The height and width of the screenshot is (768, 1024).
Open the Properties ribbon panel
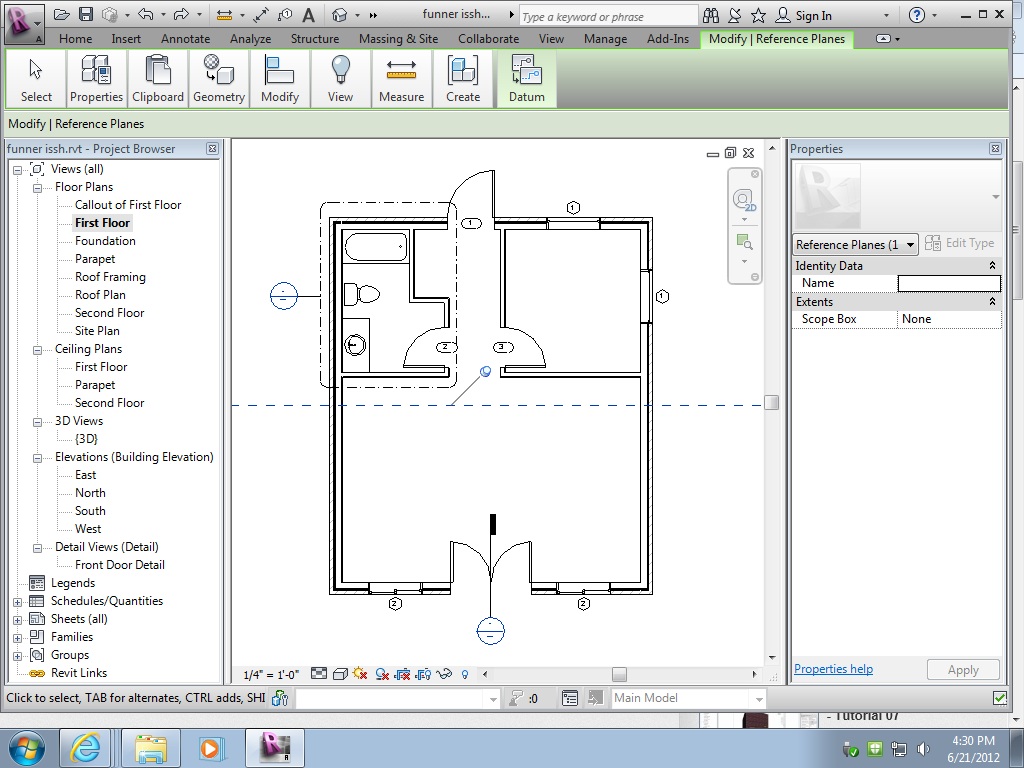[97, 79]
